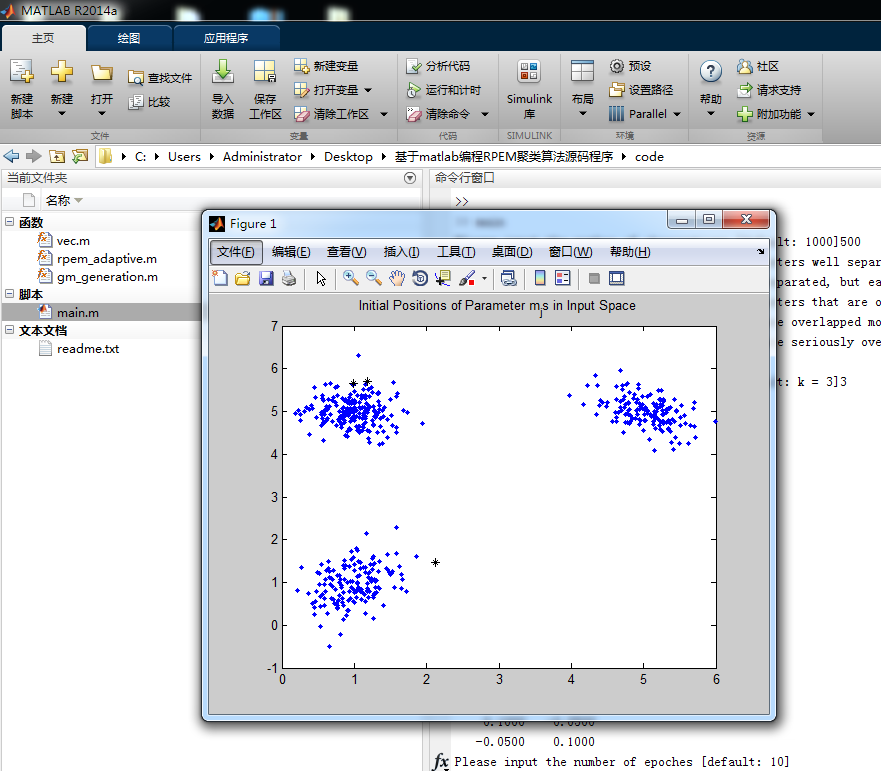Collapse the 函数 group in file browser
Image resolution: width=881 pixels, height=771 pixels.
pyautogui.click(x=10, y=221)
